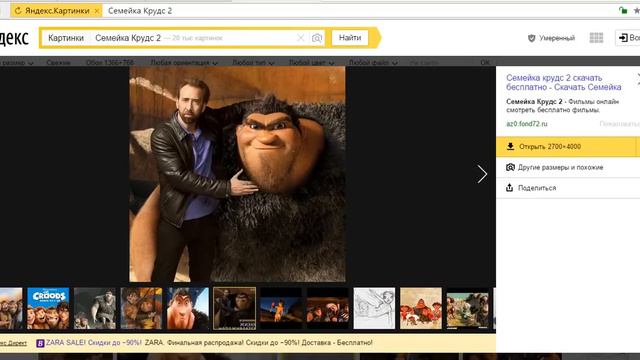
Task: Open the Любой тип dropdown
Action: (253, 62)
